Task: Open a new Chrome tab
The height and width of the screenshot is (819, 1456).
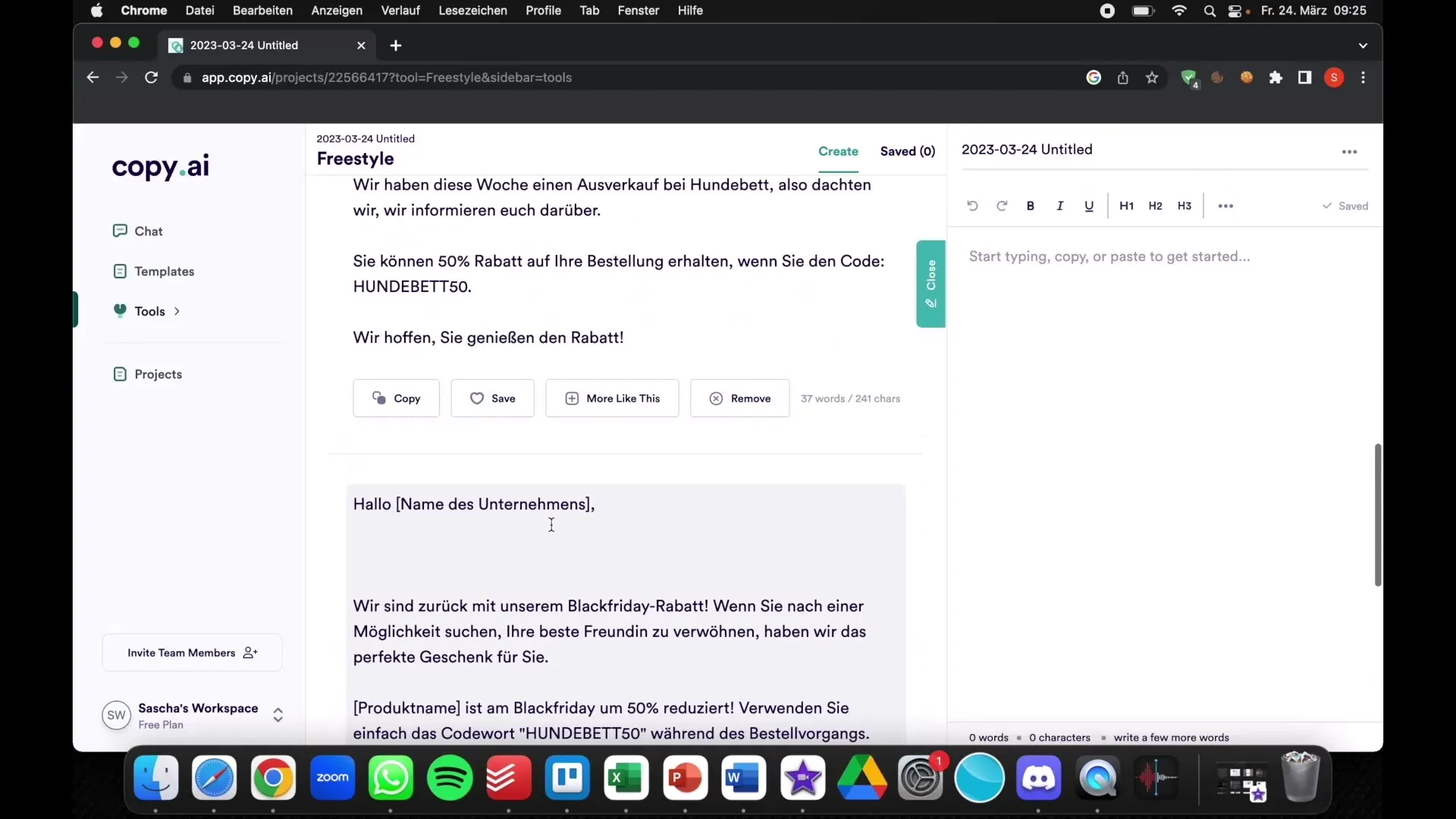Action: (395, 45)
